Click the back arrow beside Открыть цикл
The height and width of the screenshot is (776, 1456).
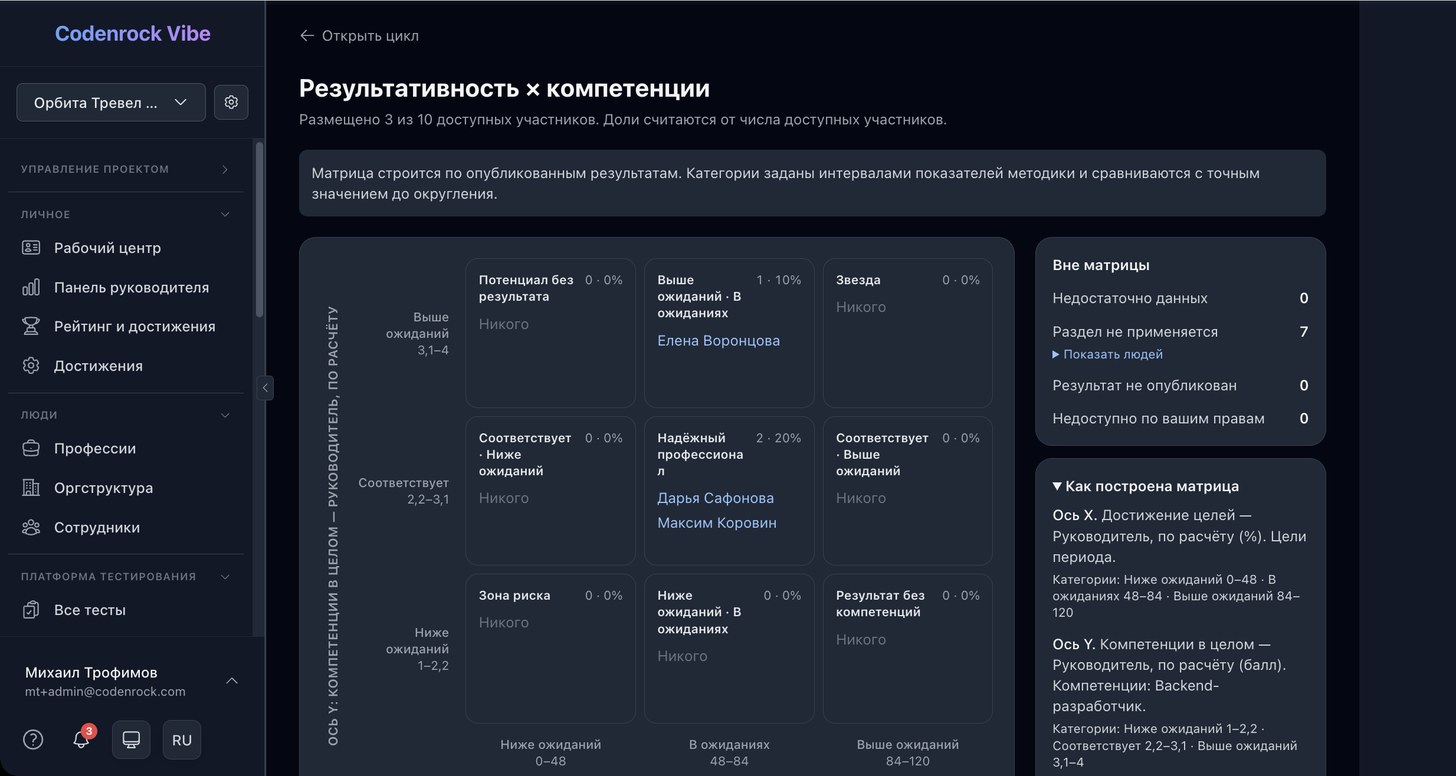(307, 36)
